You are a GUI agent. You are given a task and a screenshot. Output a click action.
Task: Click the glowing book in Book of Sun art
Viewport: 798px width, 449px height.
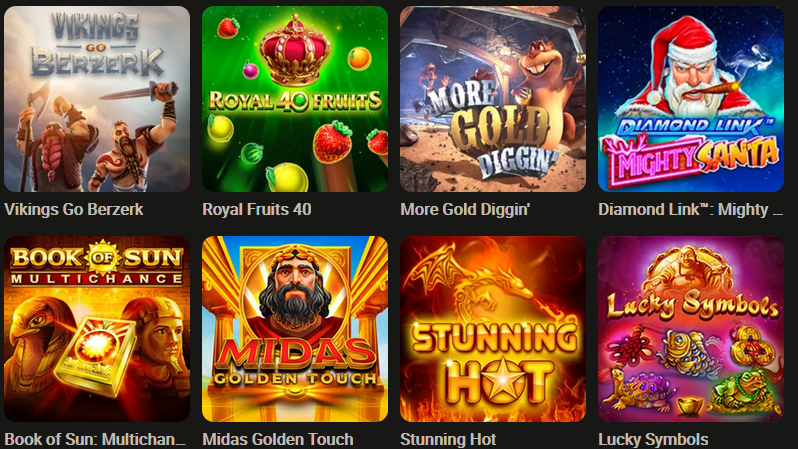pyautogui.click(x=96, y=356)
